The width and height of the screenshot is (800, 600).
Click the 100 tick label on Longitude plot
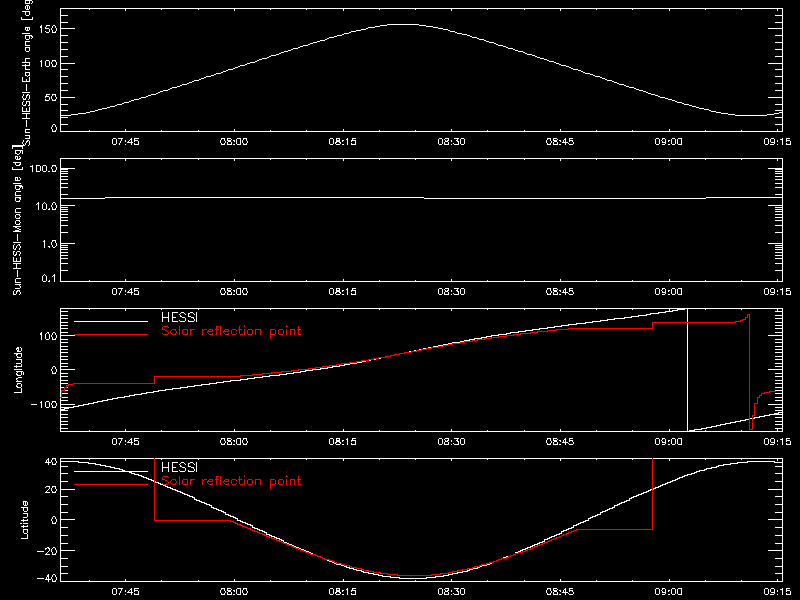(x=47, y=336)
